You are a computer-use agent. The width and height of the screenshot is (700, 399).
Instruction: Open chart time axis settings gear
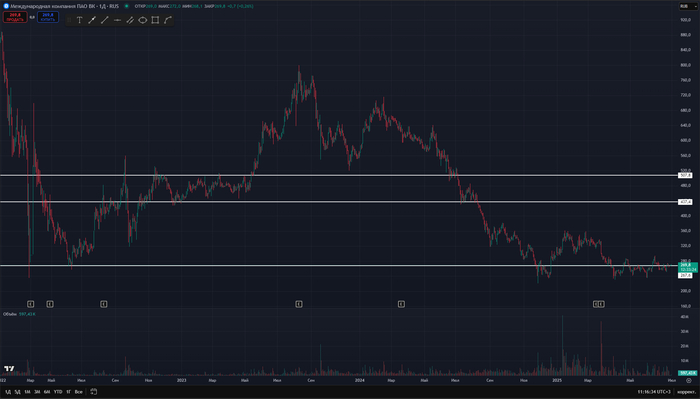pos(688,380)
